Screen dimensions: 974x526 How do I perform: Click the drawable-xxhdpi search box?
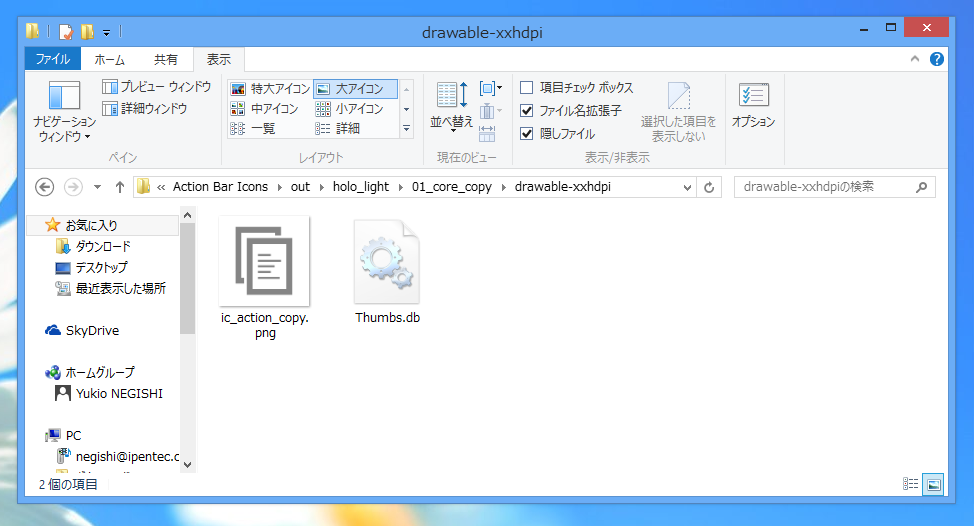point(834,187)
